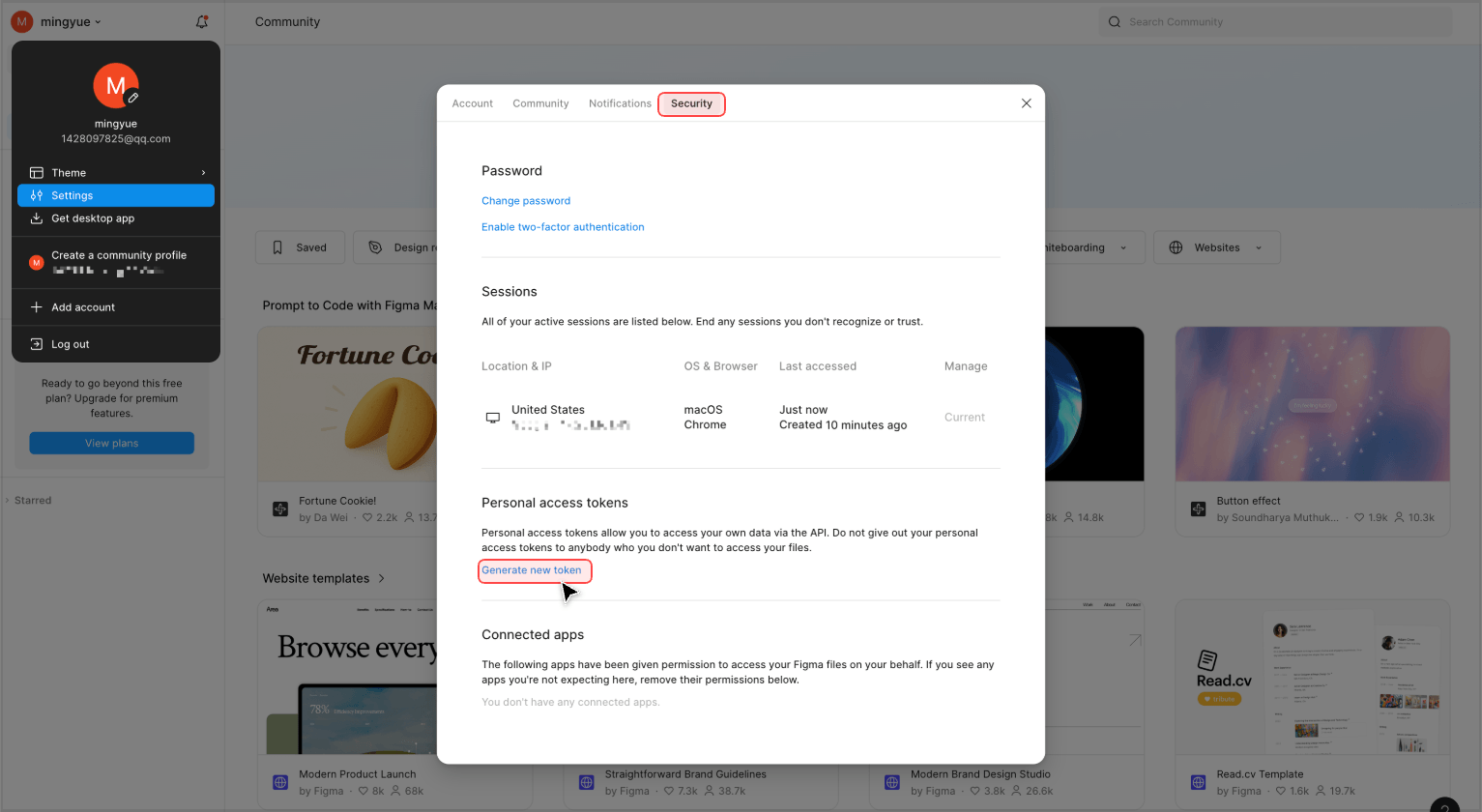Click the United States session location
The height and width of the screenshot is (812, 1482).
click(548, 410)
